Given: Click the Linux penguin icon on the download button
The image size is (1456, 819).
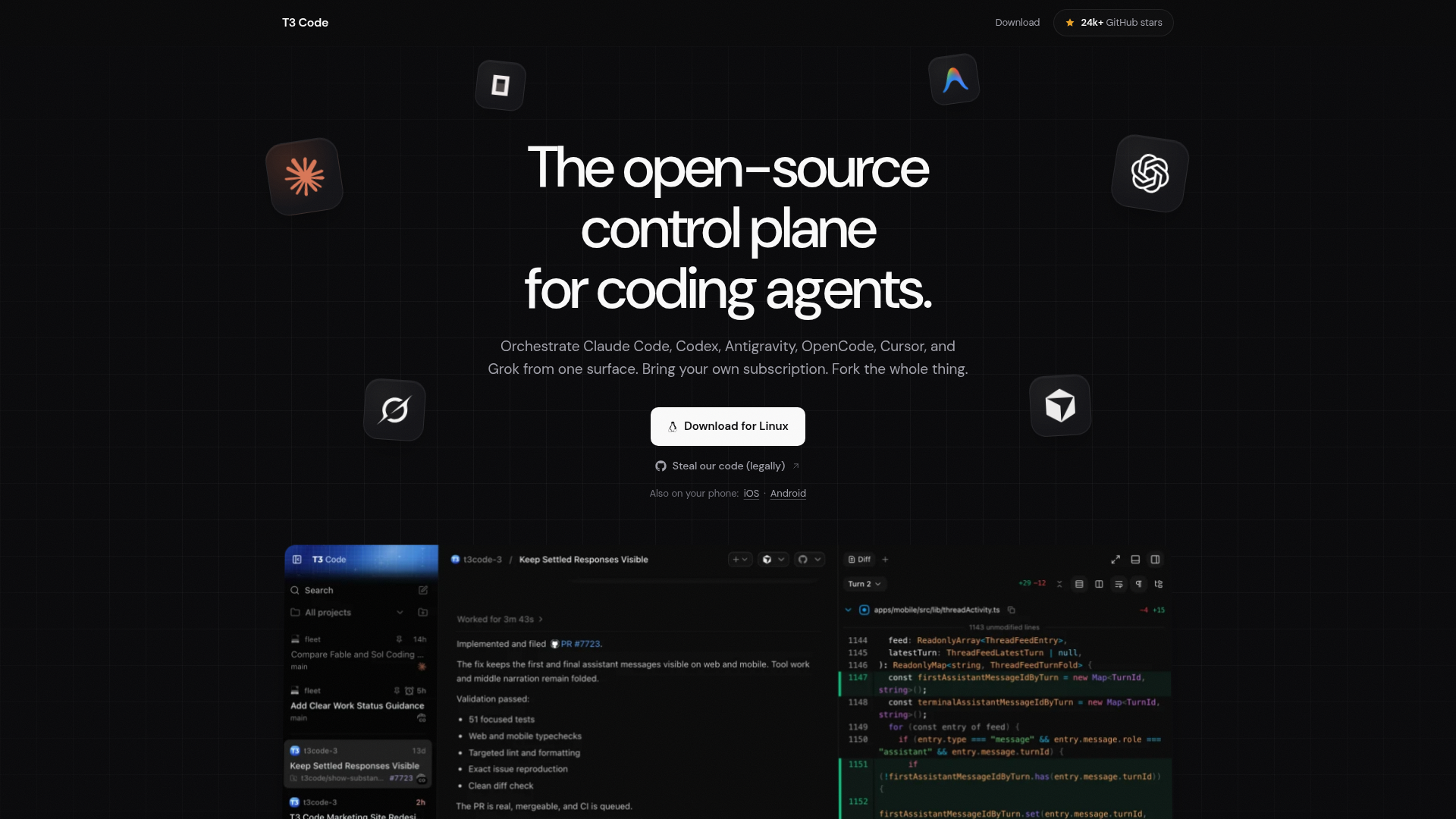Looking at the screenshot, I should click(672, 427).
